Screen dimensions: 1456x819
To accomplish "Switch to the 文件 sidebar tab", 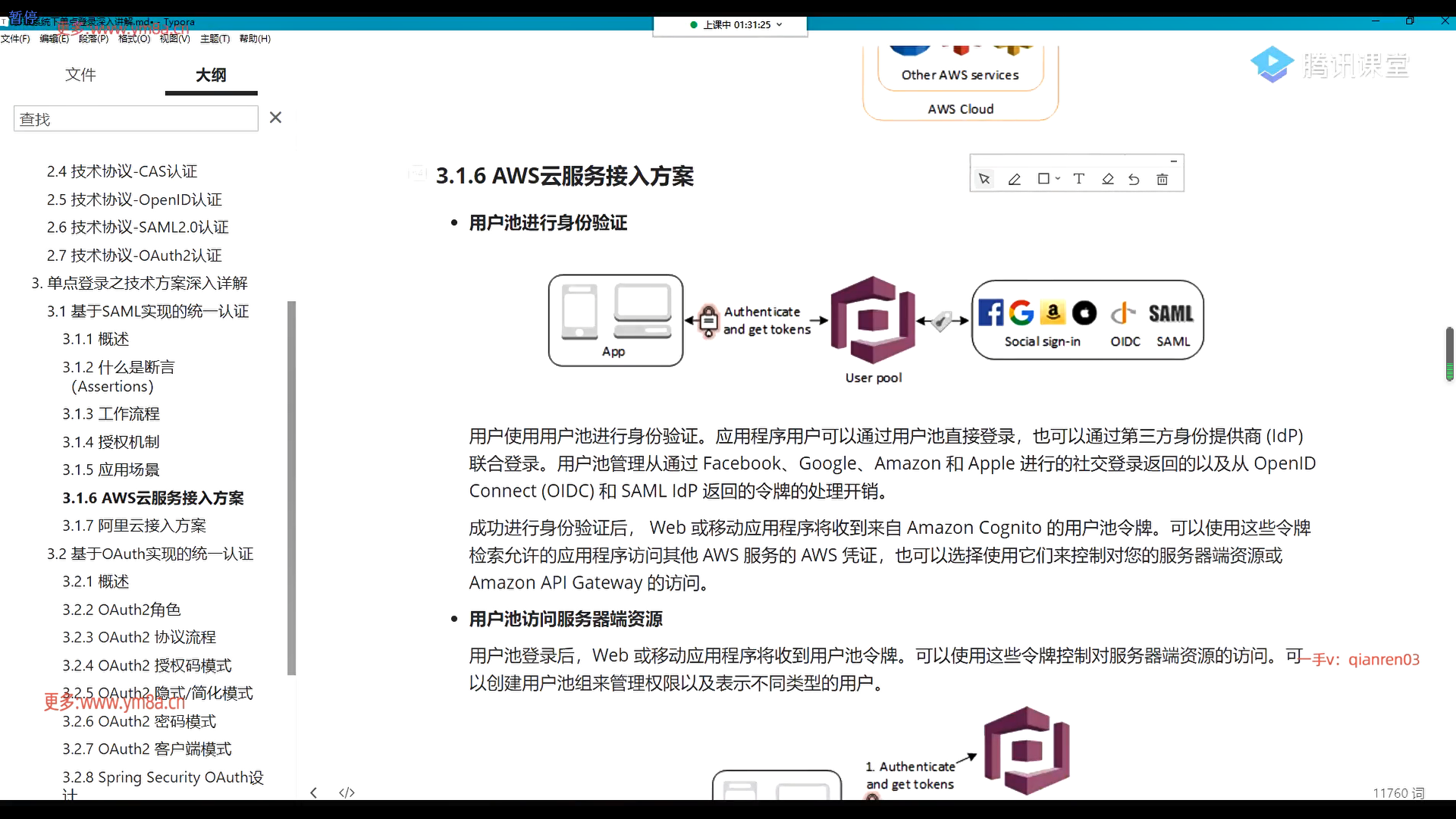I will tap(80, 74).
